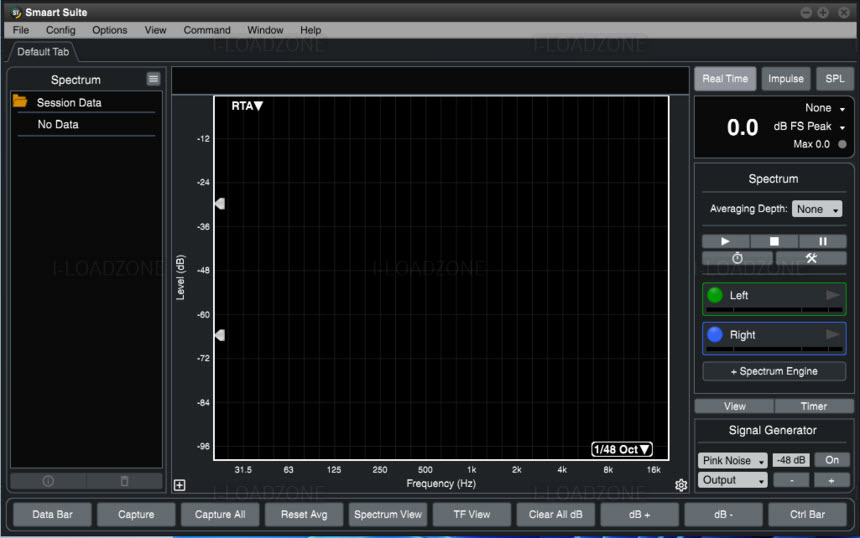The width and height of the screenshot is (860, 538).
Task: Switch to SPL mode
Action: [x=834, y=78]
